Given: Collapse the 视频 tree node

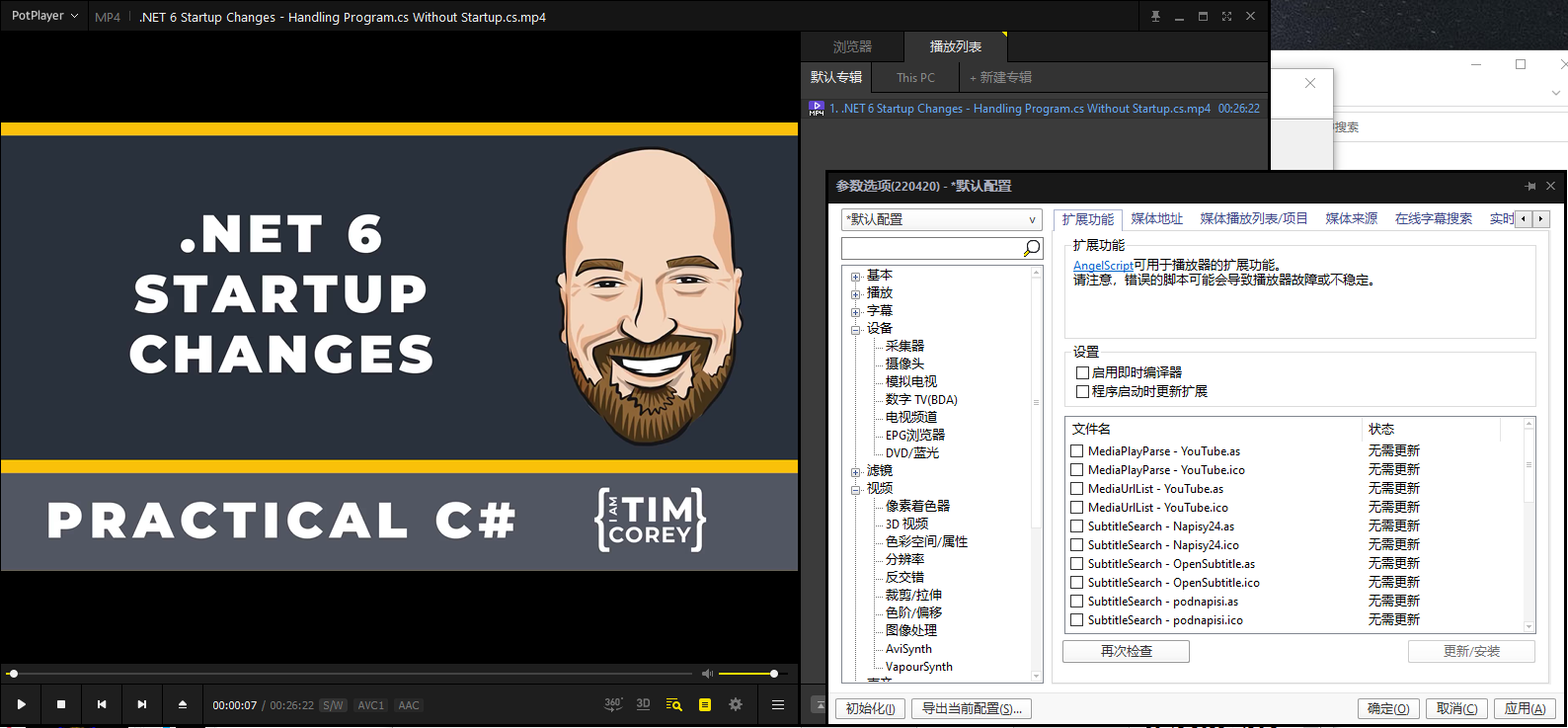Looking at the screenshot, I should pyautogui.click(x=855, y=489).
